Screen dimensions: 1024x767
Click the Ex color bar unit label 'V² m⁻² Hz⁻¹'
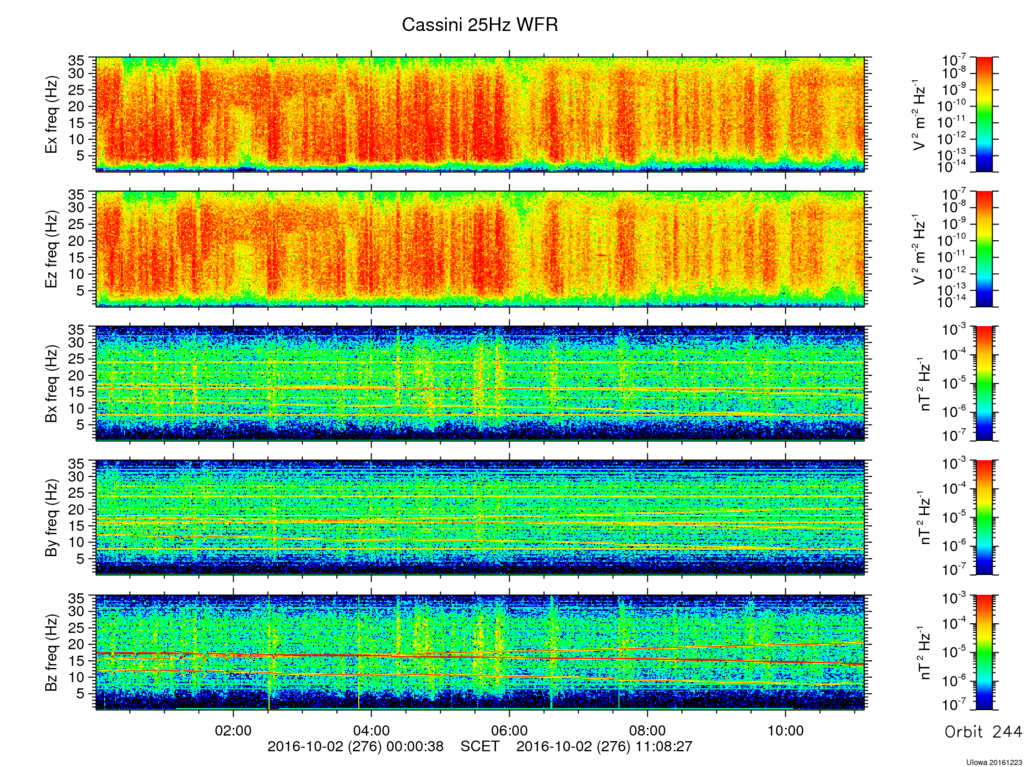pyautogui.click(x=920, y=114)
